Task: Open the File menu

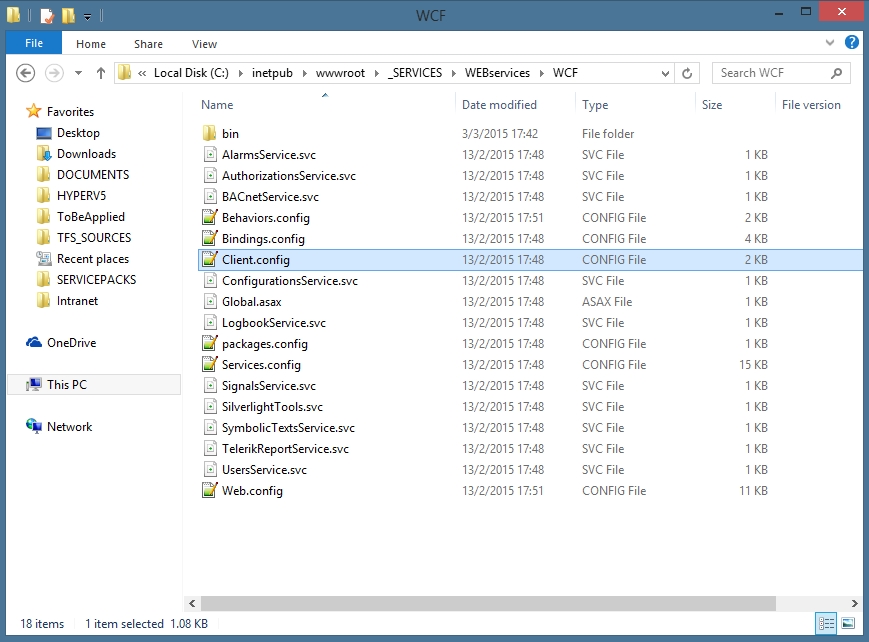Action: point(33,43)
